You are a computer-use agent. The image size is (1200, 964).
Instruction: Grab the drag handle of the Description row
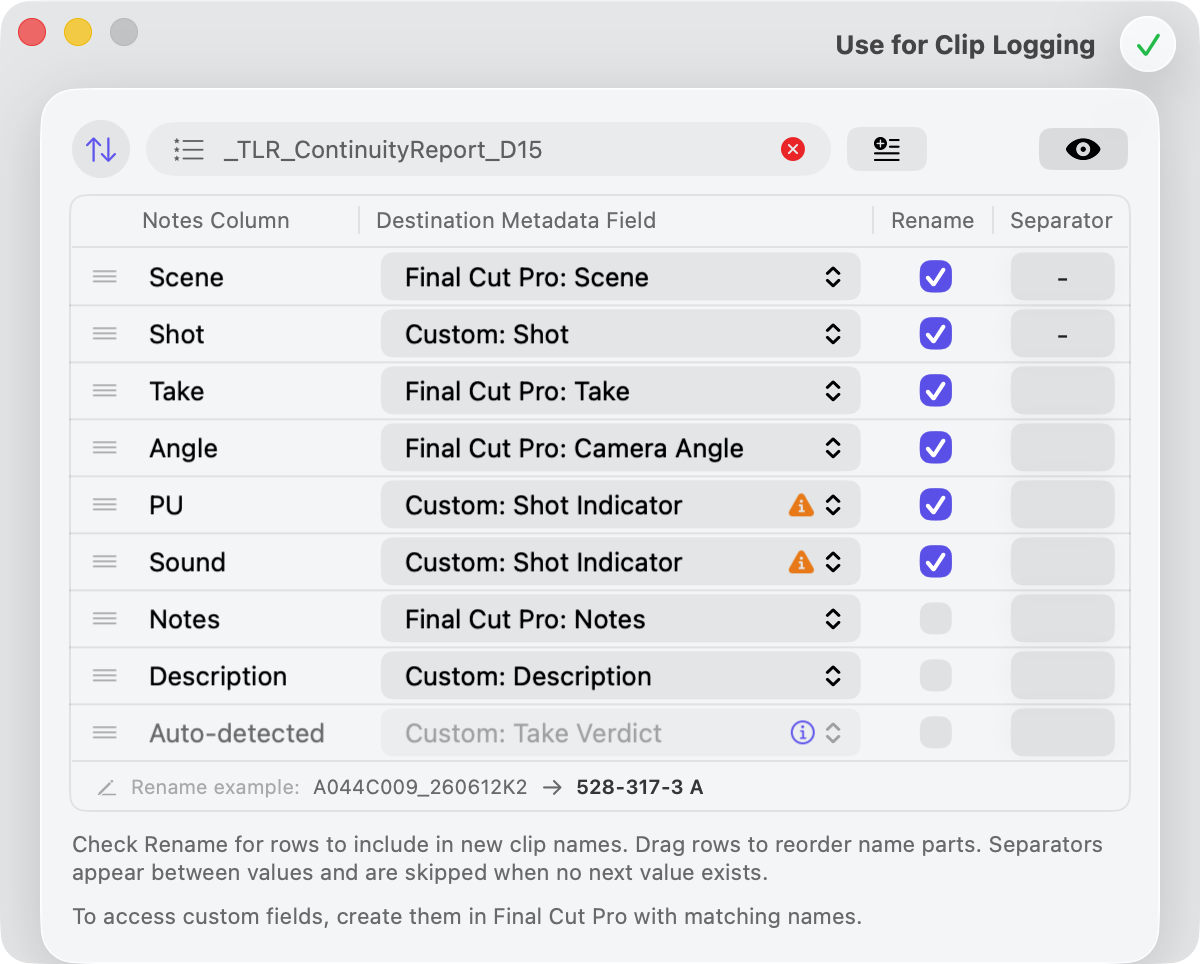[105, 676]
